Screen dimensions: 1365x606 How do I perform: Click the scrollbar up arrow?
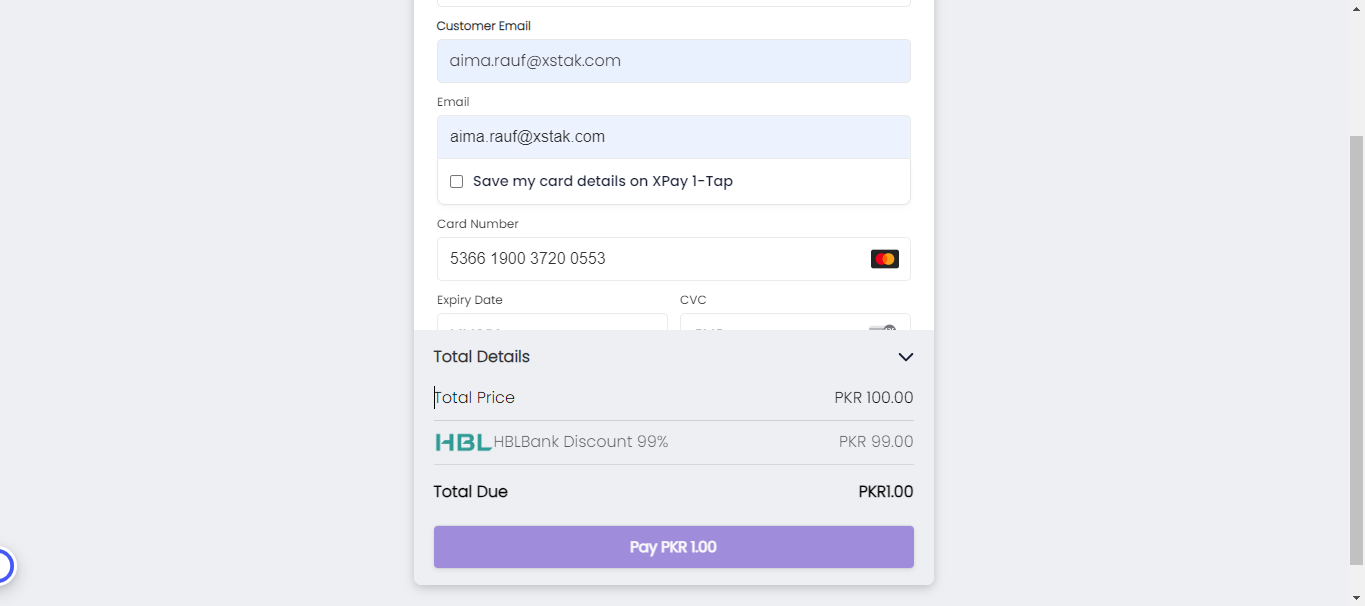(1357, 6)
